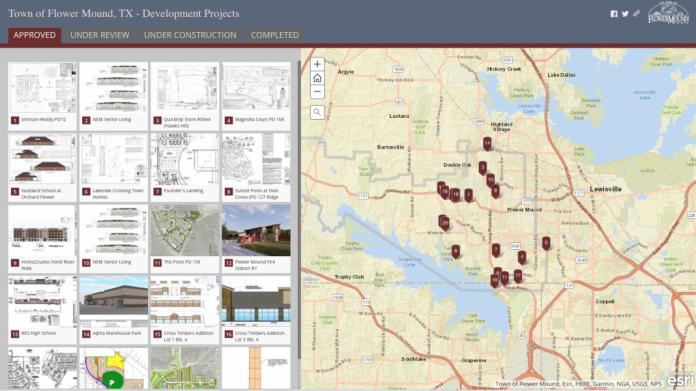Reset map to home extent
The image size is (696, 391).
tap(317, 78)
